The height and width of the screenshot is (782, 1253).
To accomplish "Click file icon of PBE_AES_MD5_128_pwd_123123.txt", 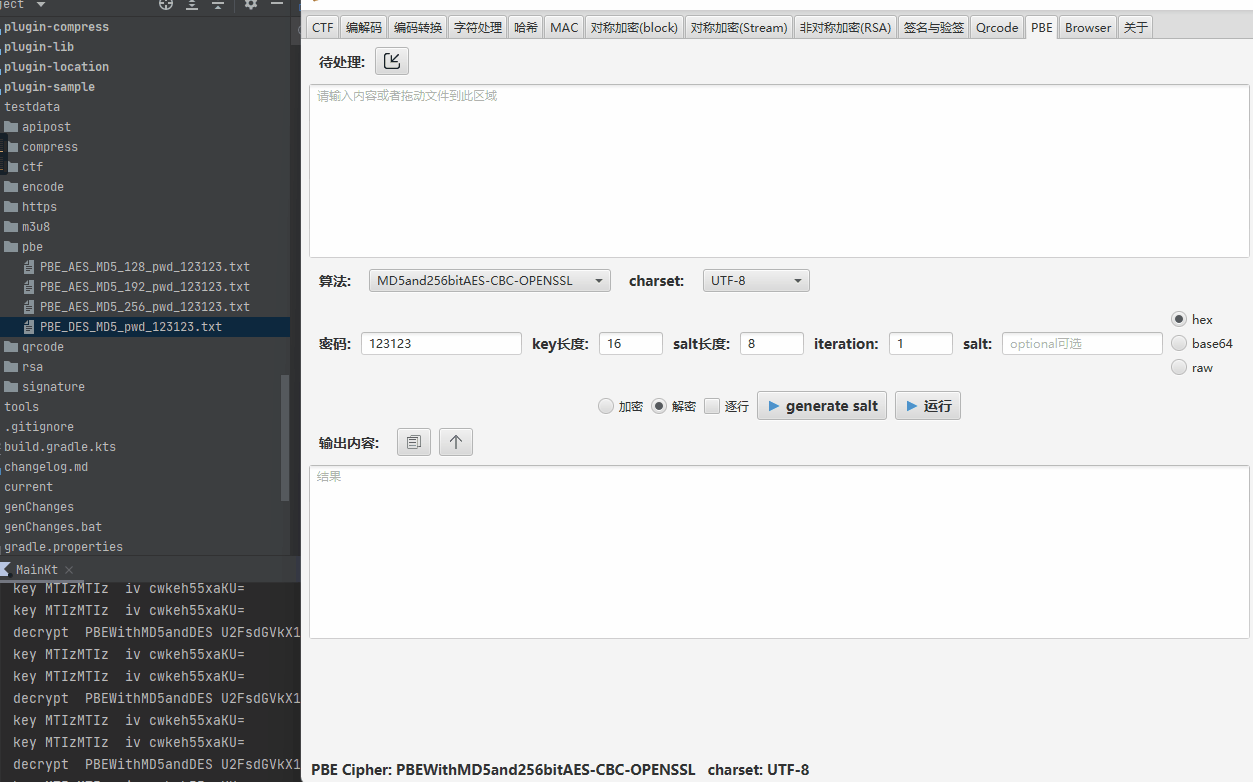I will click(30, 267).
